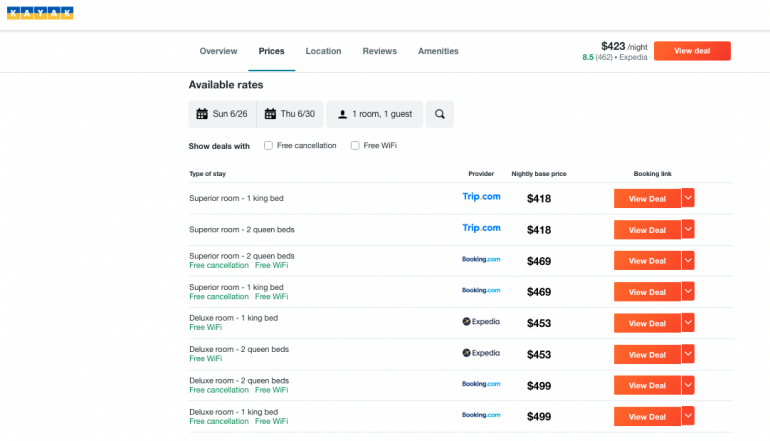Expand dropdown arrow for $499 Deluxe 1 king bed
770x441 pixels.
click(688, 416)
